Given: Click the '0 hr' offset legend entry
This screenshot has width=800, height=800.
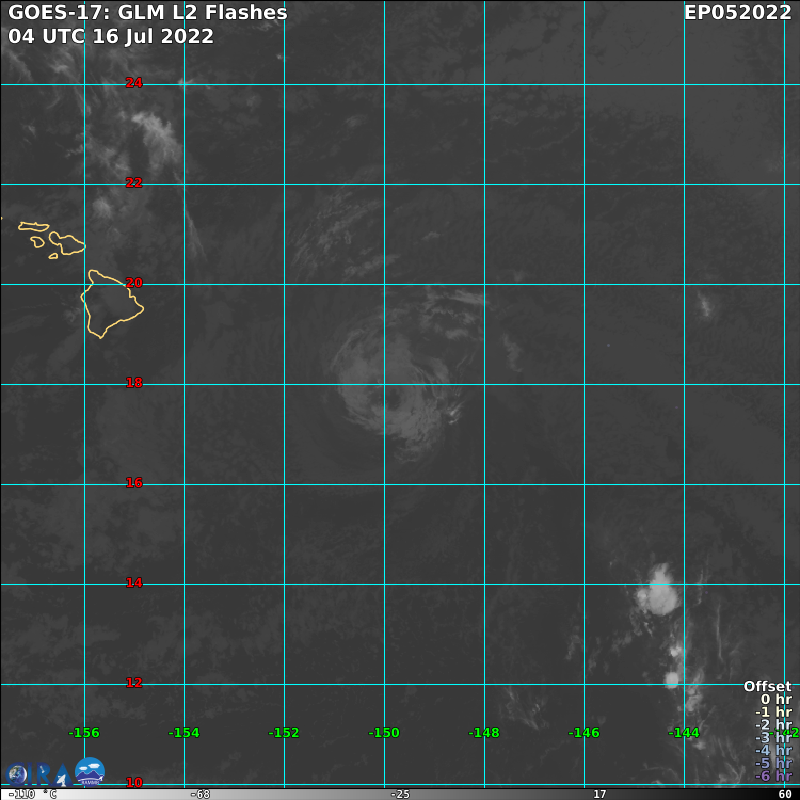Looking at the screenshot, I should pos(776,699).
